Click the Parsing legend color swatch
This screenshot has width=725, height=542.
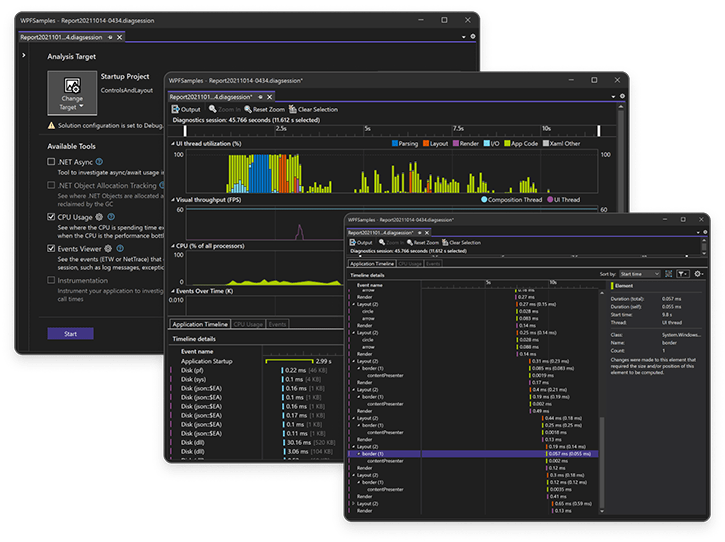[394, 143]
